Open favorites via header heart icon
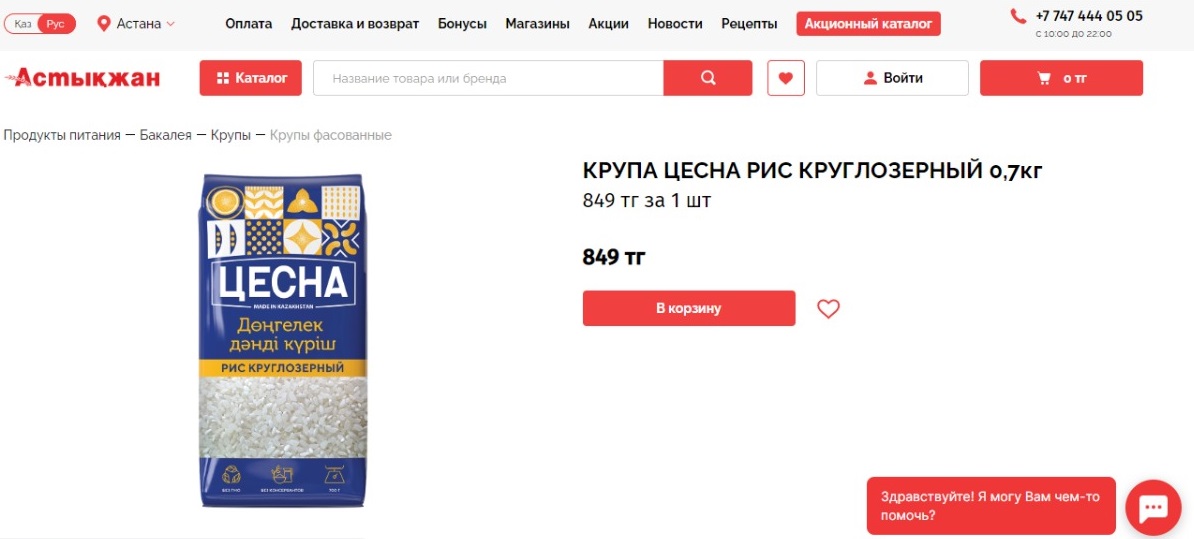This screenshot has width=1194, height=539. (786, 78)
